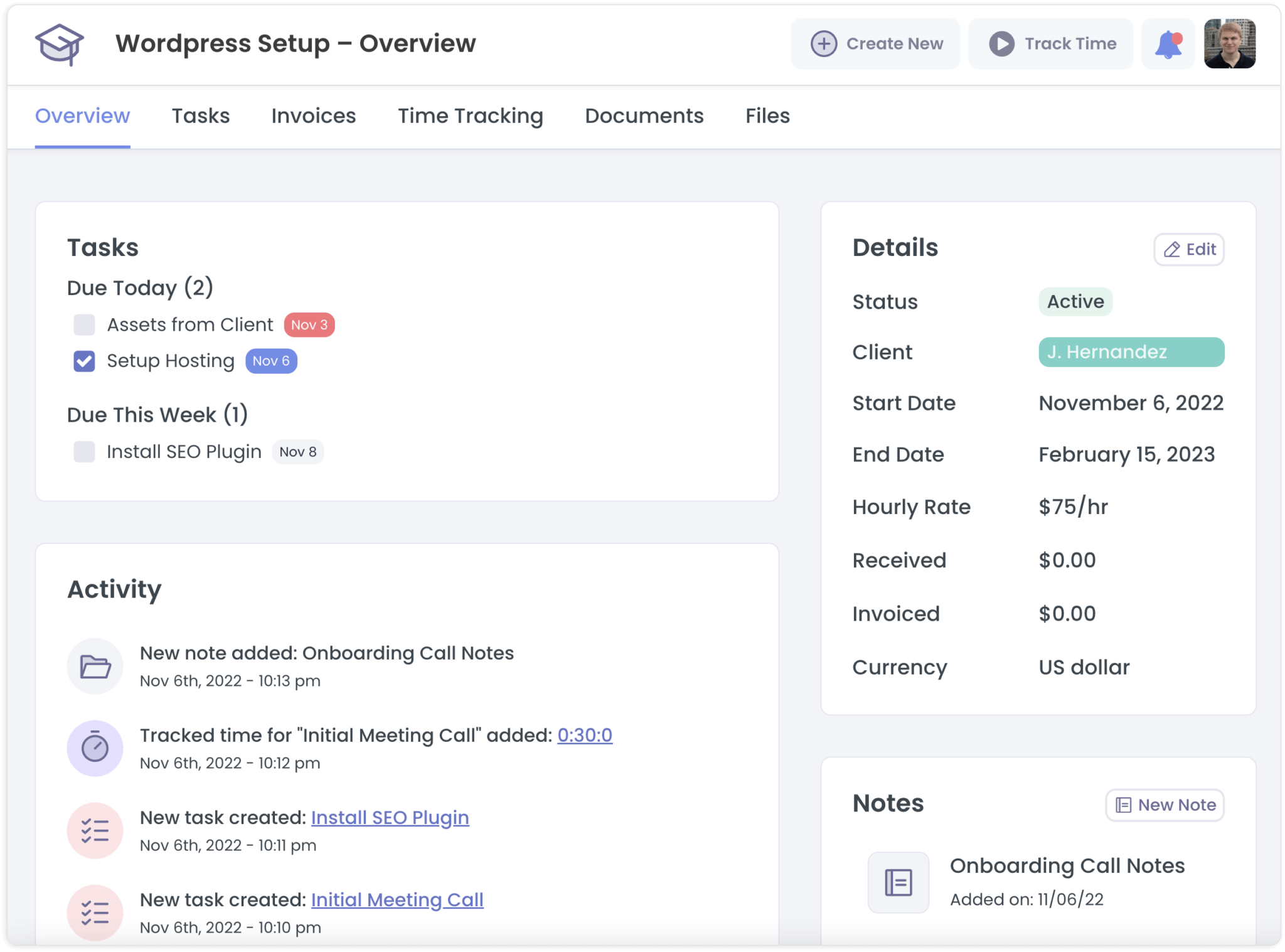Screen dimensions: 1285x952
Task: Open the Onboarding Call Notes document icon
Action: pyautogui.click(x=898, y=882)
